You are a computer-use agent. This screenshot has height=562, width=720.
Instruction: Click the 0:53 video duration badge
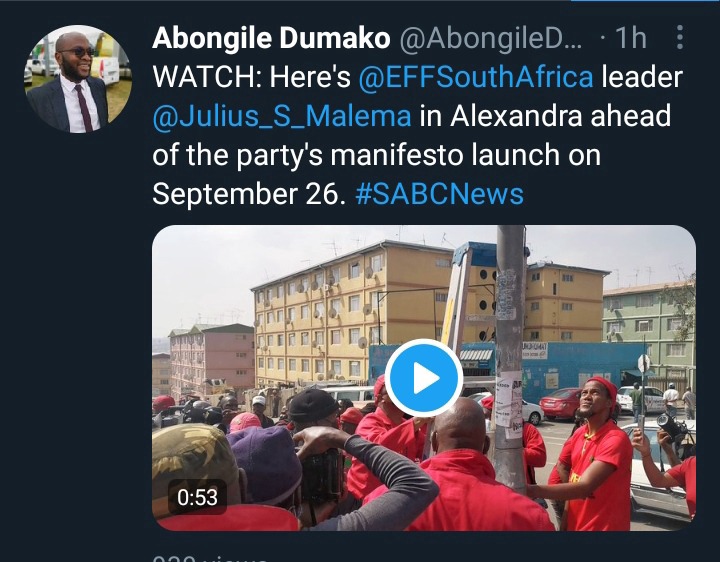(x=197, y=497)
